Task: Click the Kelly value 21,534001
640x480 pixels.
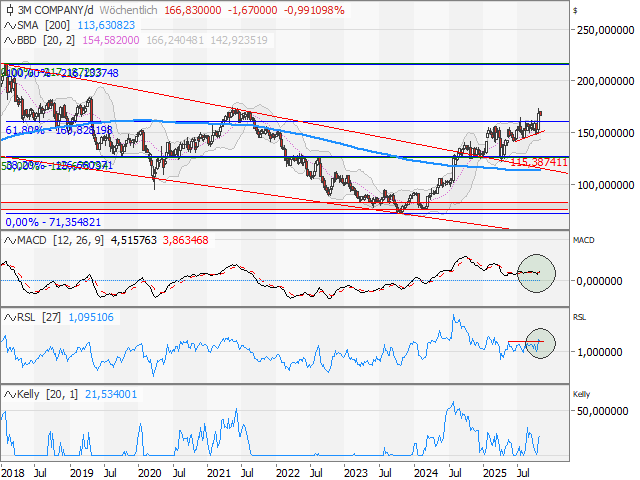Action: point(111,395)
